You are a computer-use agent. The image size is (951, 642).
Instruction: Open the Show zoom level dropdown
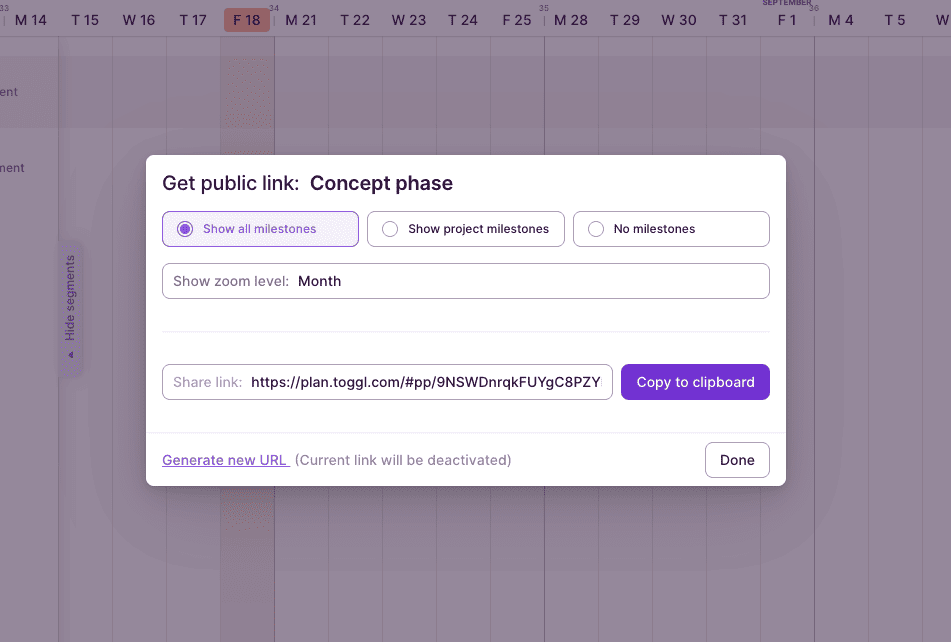pyautogui.click(x=465, y=281)
